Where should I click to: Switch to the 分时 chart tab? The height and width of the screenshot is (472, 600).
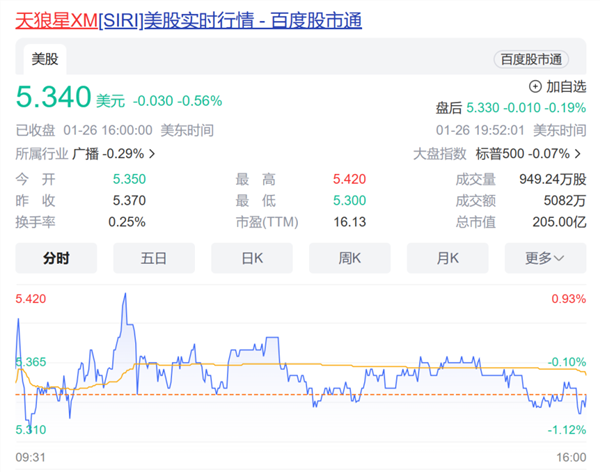[x=56, y=258]
